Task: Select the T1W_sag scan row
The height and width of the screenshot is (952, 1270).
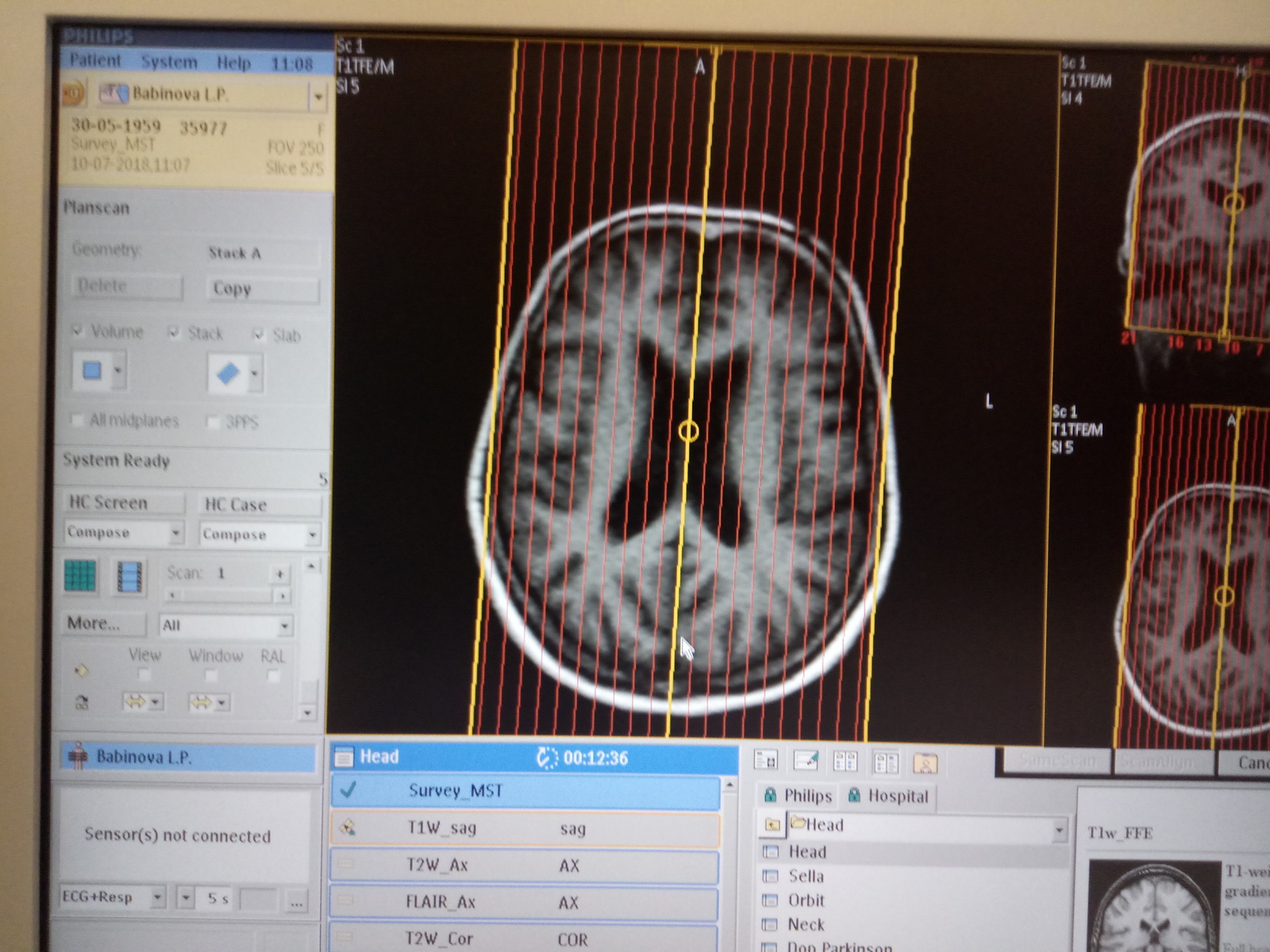Action: click(x=525, y=828)
